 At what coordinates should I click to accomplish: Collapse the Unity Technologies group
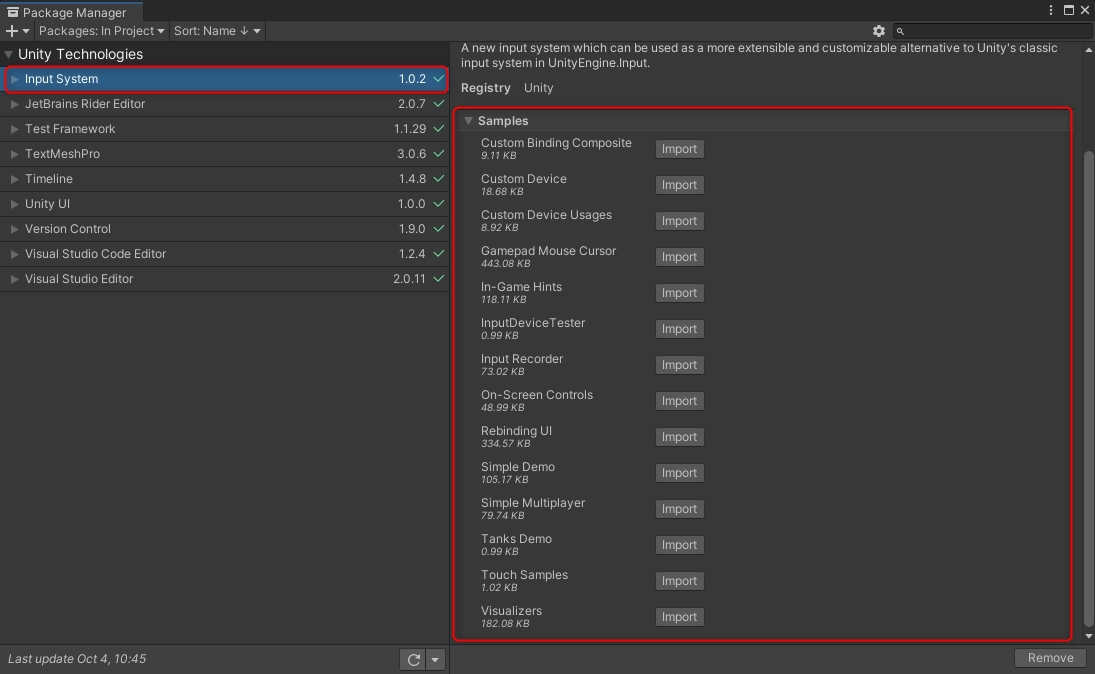(8, 54)
